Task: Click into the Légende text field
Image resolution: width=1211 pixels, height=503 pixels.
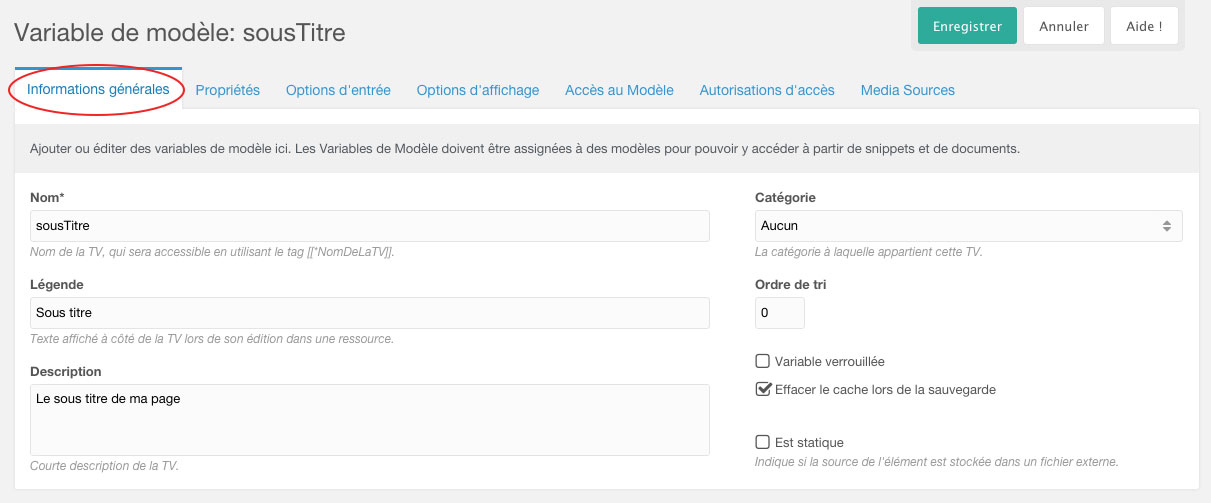Action: point(370,313)
